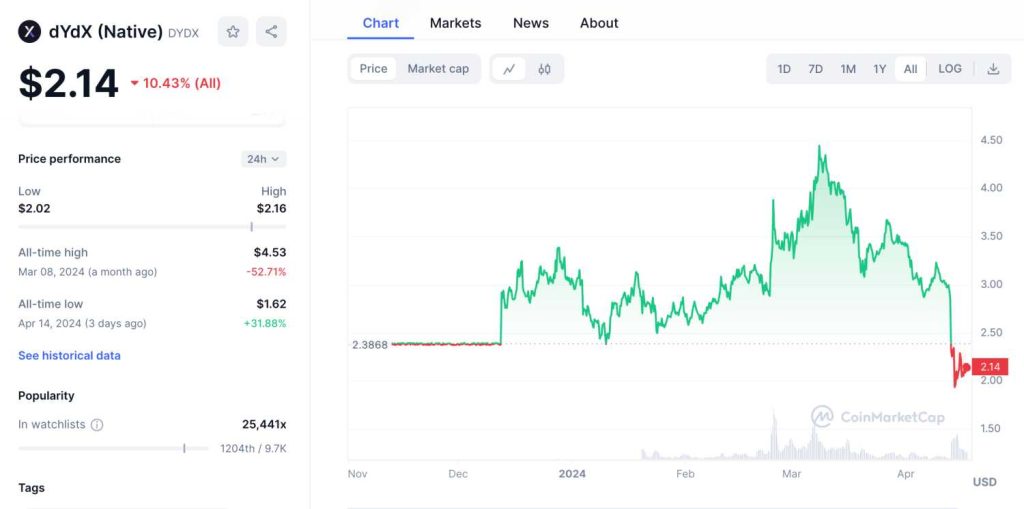Click the Popularity section heading
This screenshot has height=509, width=1024.
coord(46,396)
